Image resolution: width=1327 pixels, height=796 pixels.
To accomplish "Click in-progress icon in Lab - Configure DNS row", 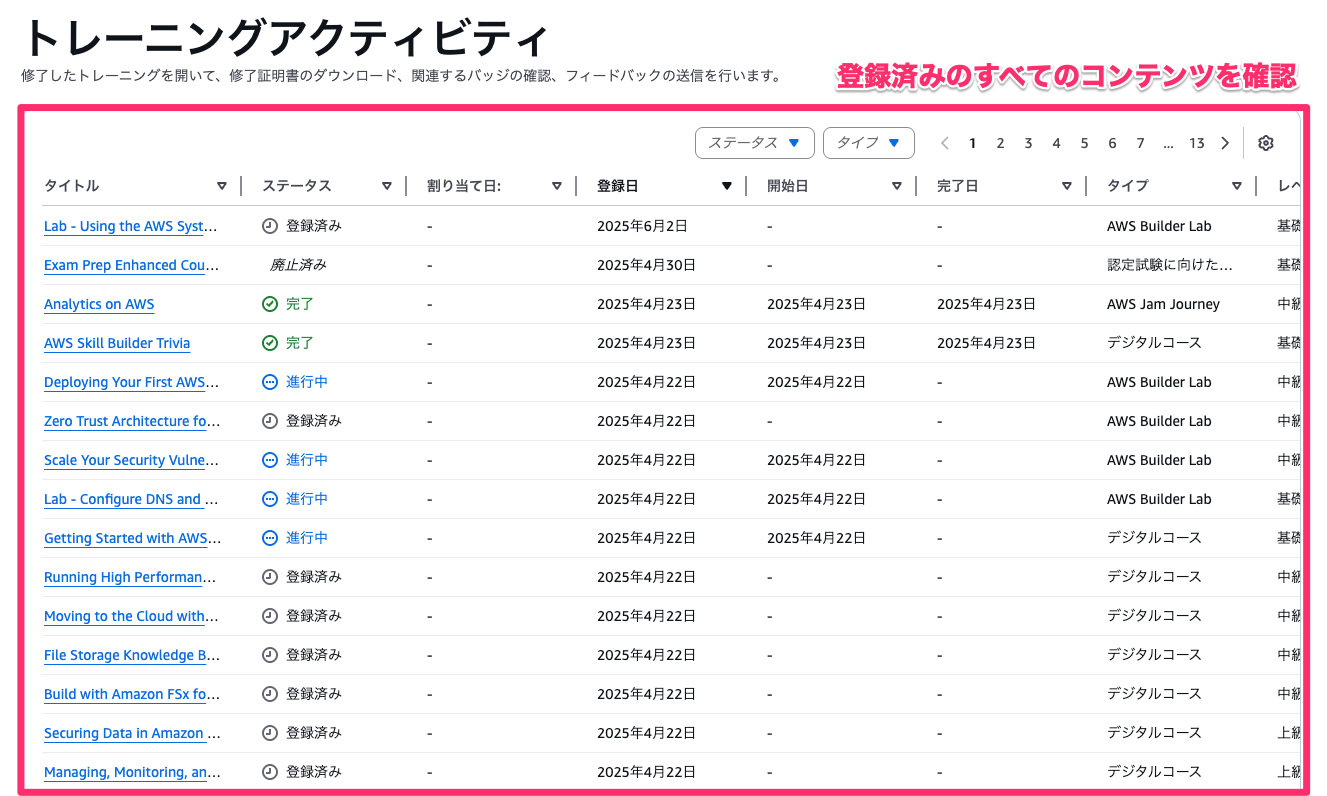I will [270, 499].
